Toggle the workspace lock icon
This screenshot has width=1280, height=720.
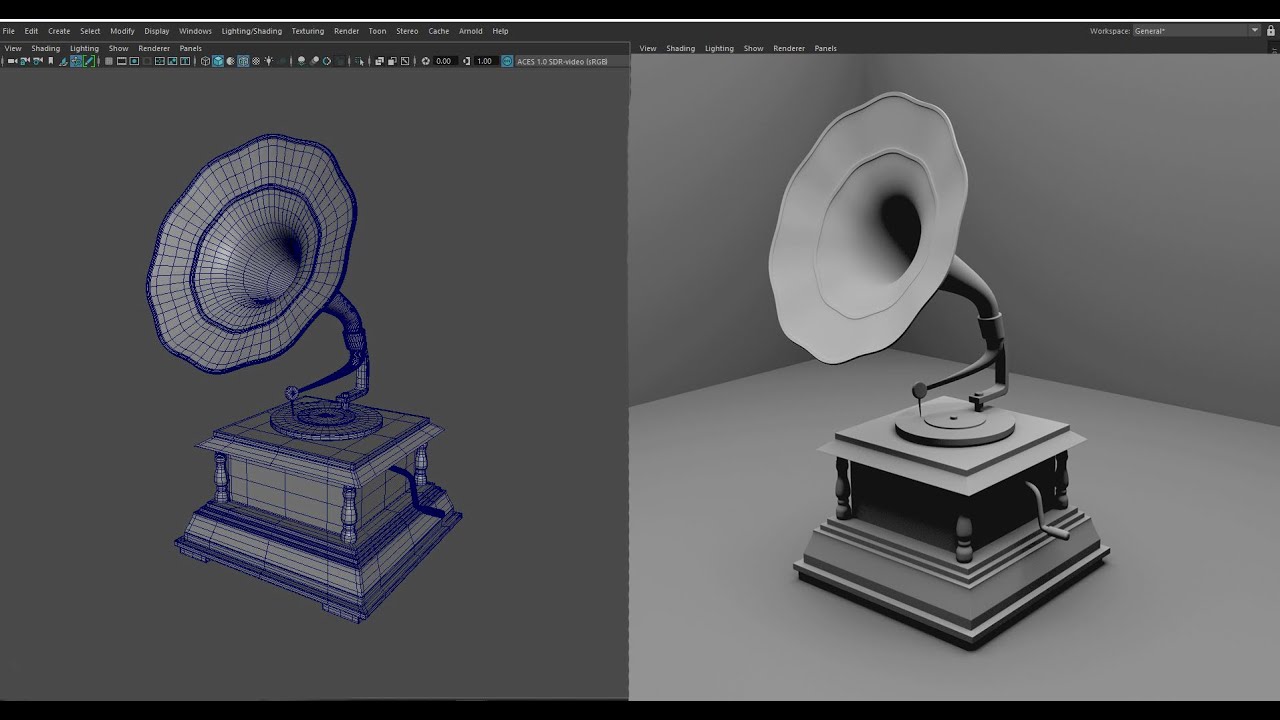[x=1271, y=31]
